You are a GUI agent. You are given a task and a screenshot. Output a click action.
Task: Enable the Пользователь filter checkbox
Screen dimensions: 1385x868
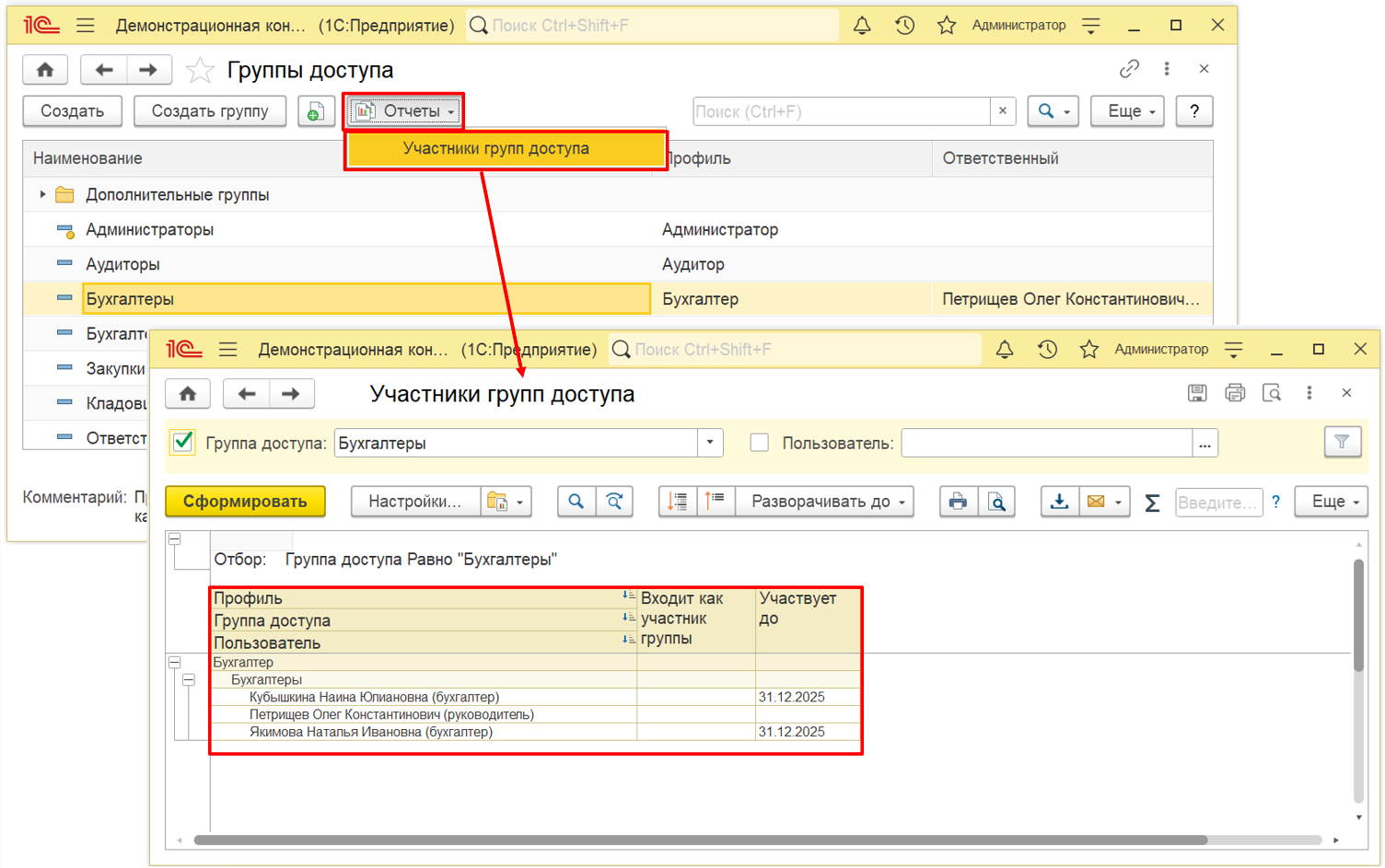759,443
